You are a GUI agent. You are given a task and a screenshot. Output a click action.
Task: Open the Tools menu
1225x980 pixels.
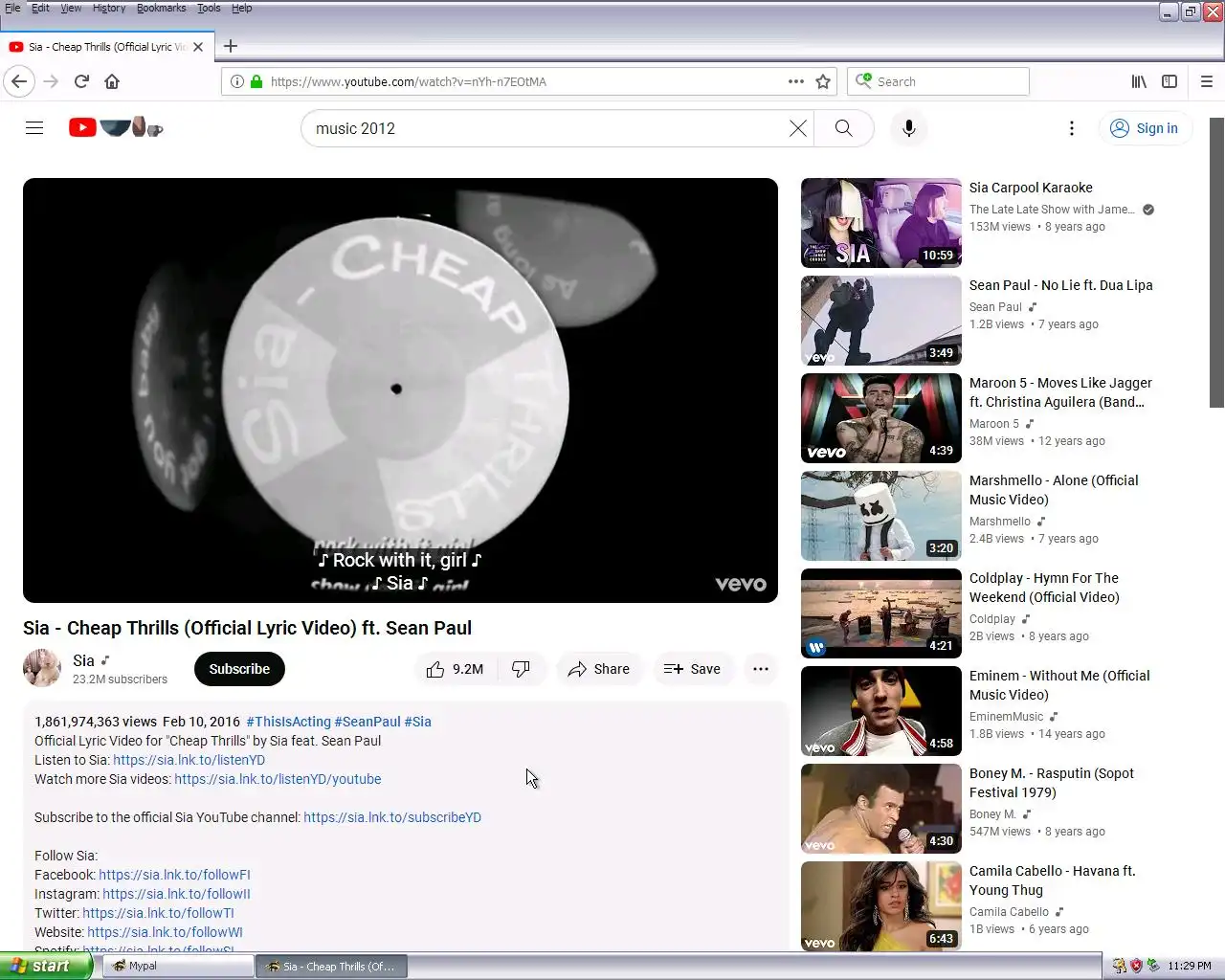click(x=209, y=8)
